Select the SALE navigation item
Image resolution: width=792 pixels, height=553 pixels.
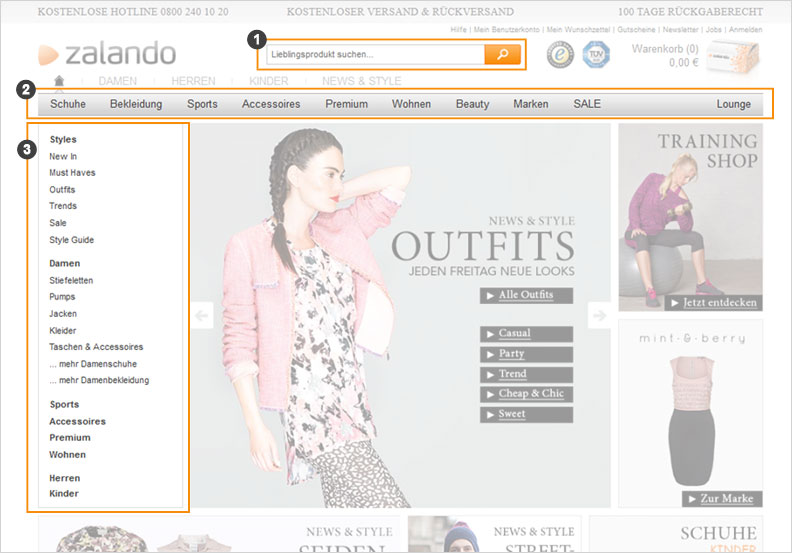(x=587, y=104)
